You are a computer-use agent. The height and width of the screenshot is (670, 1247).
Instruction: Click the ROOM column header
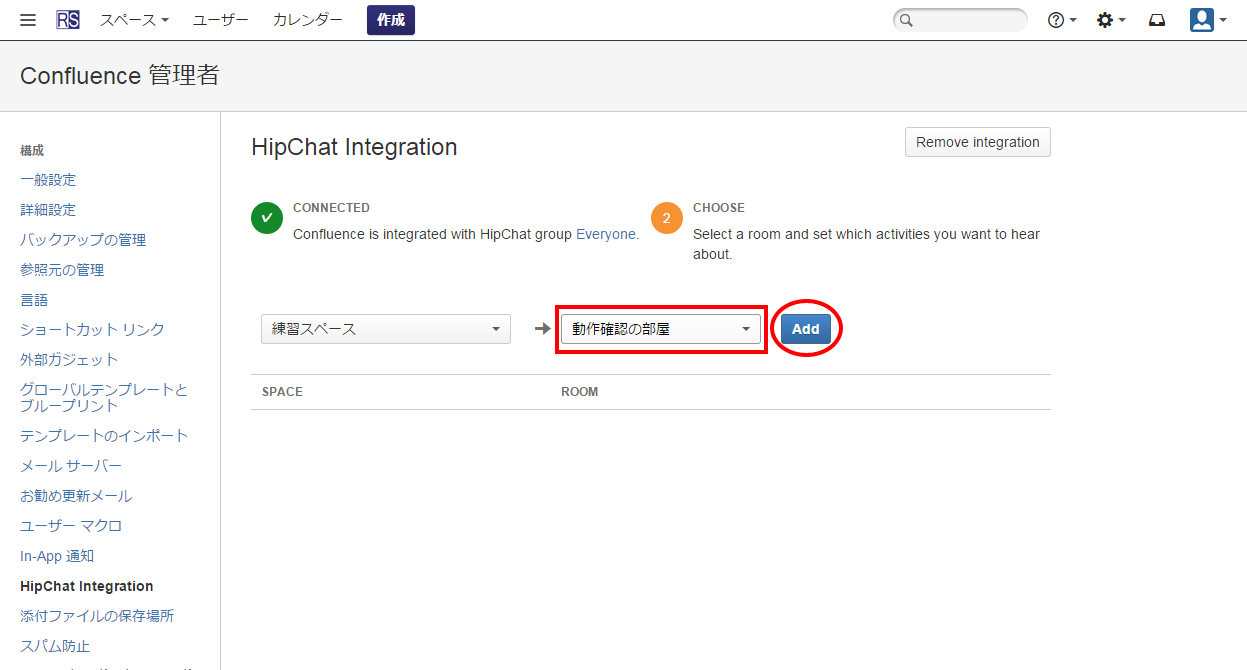coord(580,392)
